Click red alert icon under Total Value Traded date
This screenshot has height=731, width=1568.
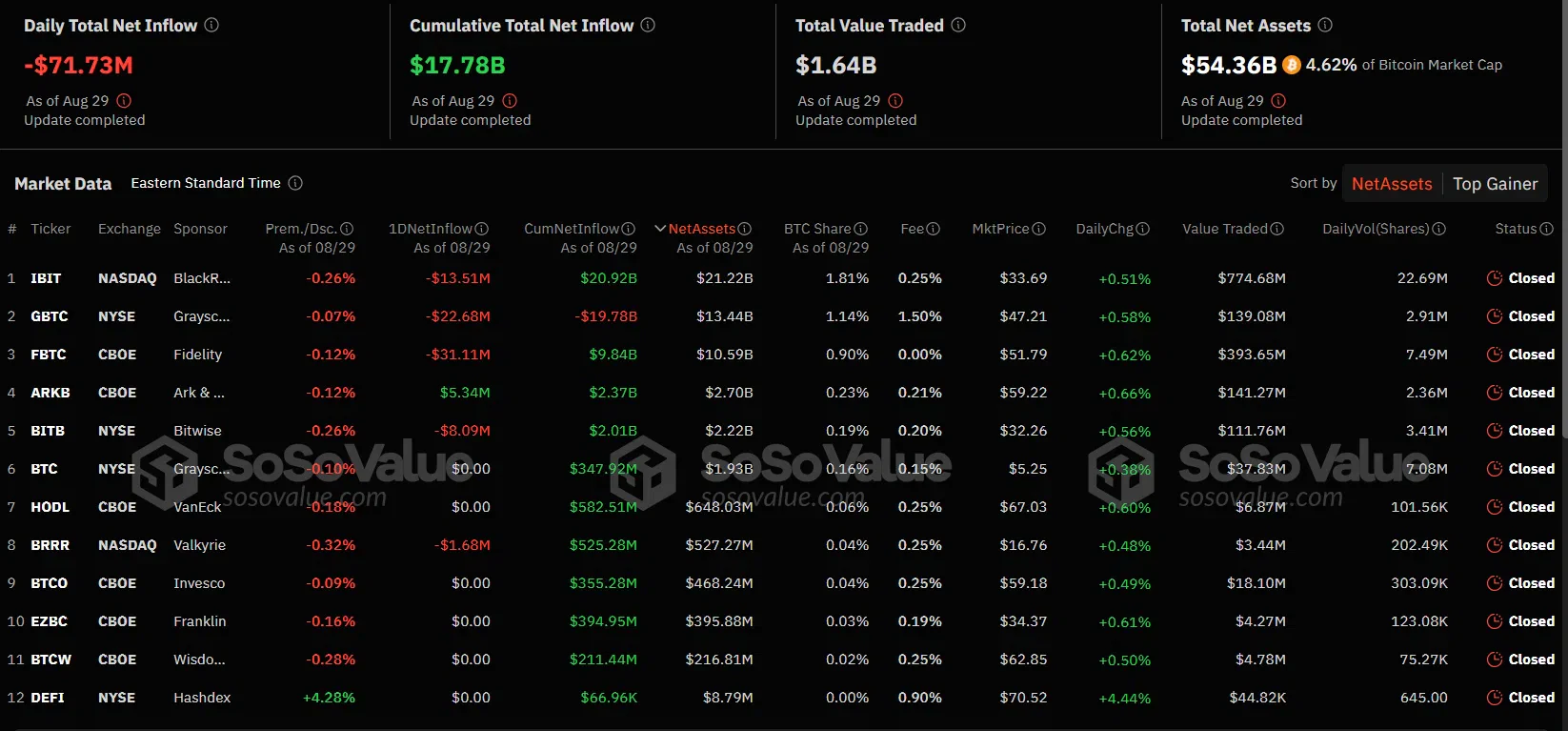pos(895,101)
